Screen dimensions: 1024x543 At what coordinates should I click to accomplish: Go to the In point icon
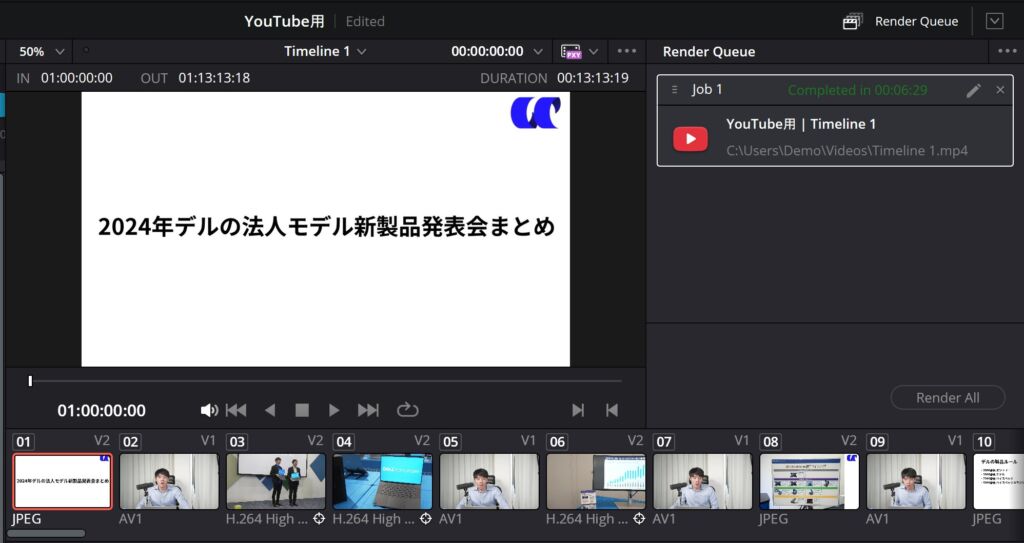[x=578, y=410]
